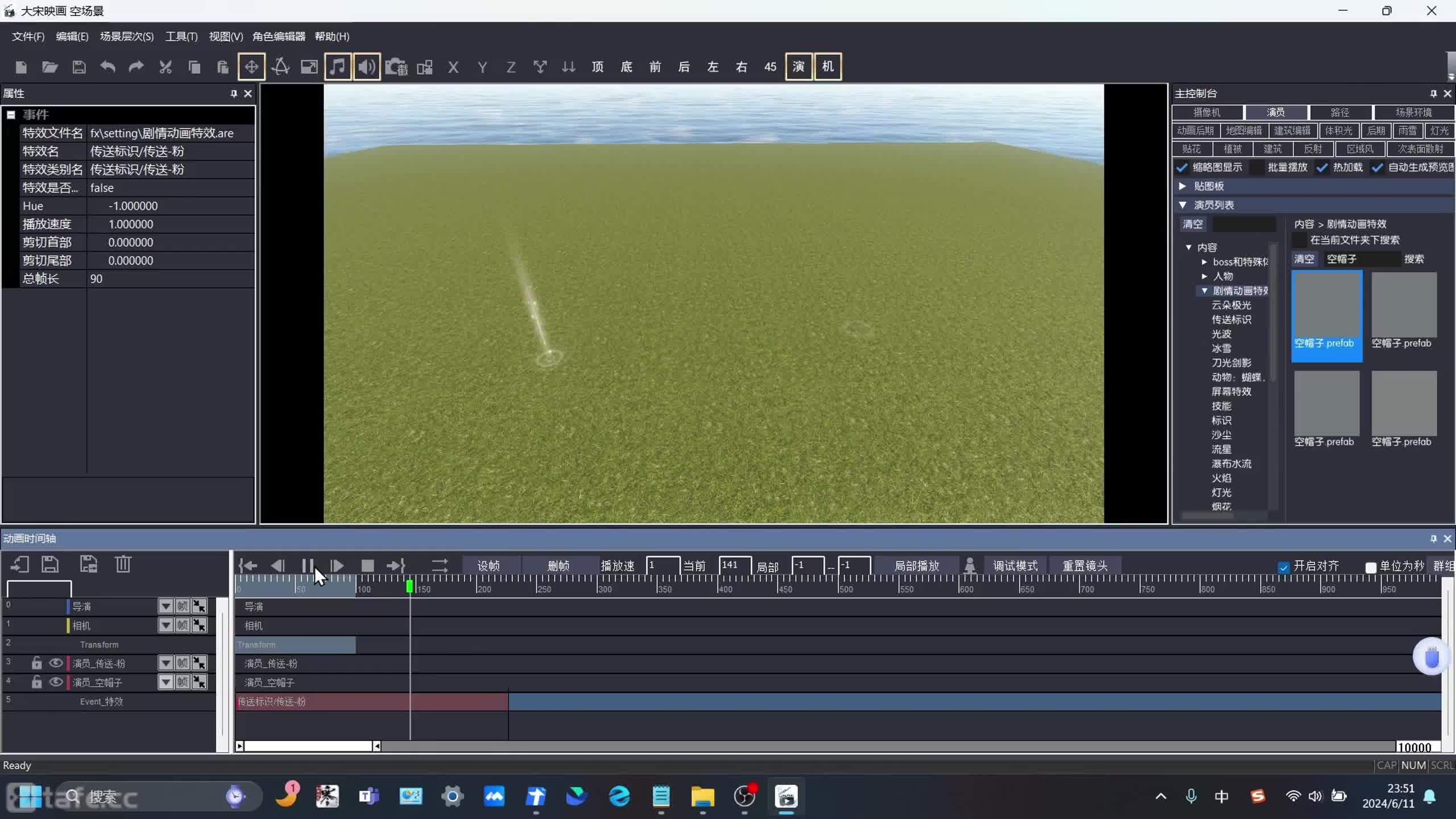Pause timeline playback
The image size is (1456, 819).
click(x=308, y=565)
